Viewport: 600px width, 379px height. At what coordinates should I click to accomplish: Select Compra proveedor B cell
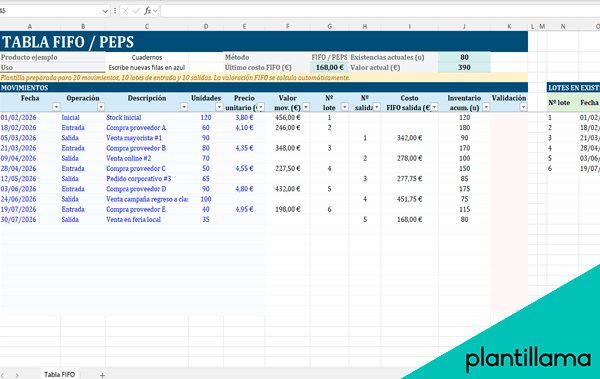coord(147,148)
